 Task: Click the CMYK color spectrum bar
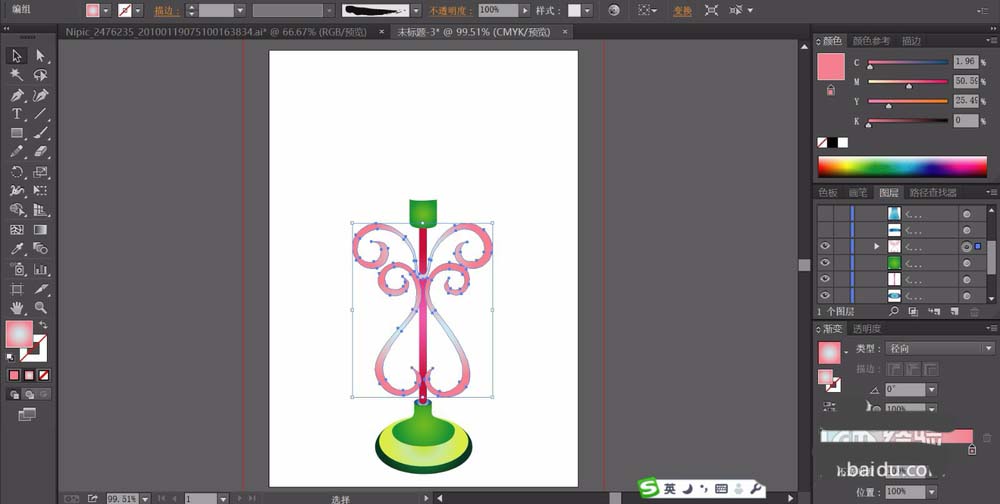902,166
